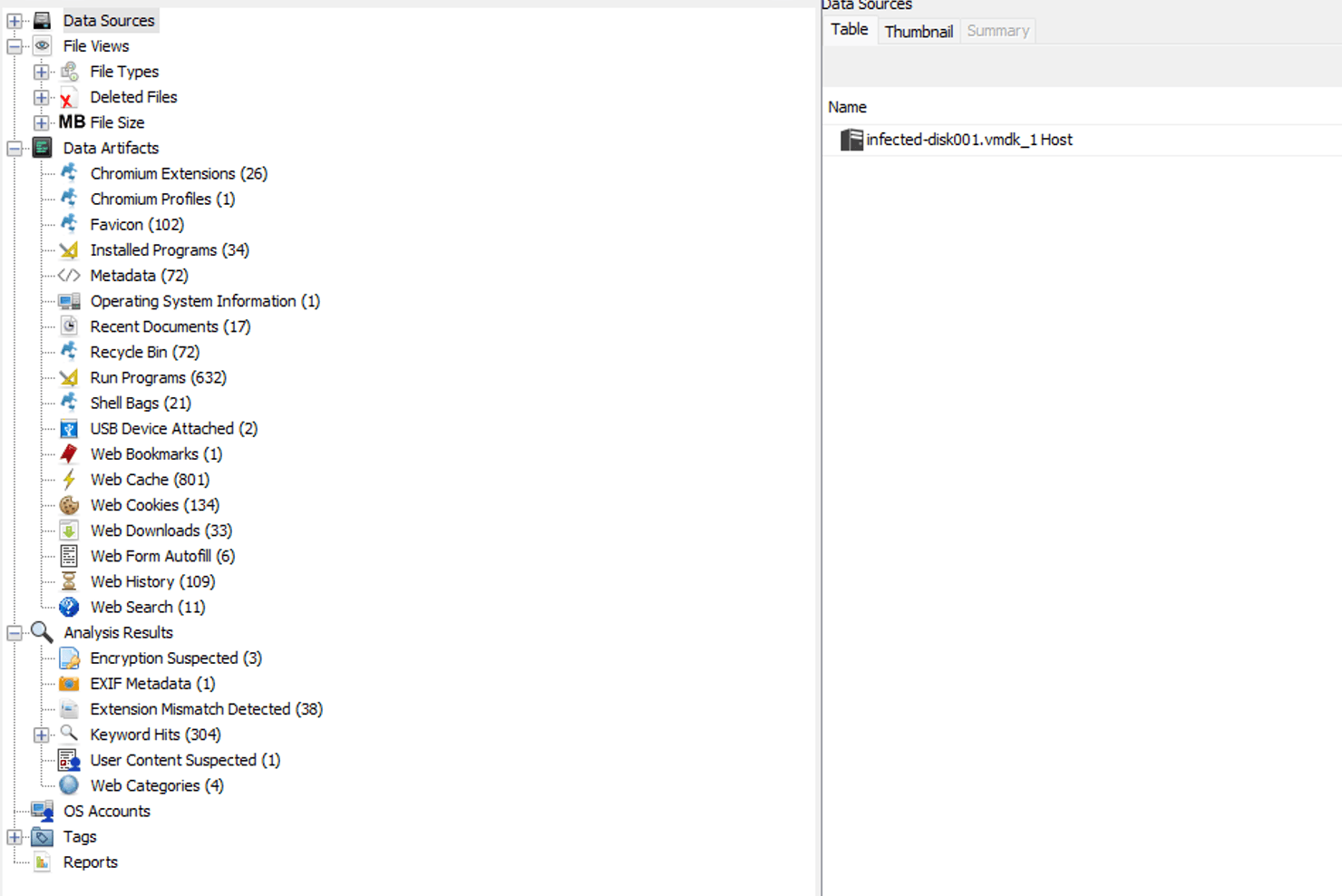Sort results by the Name column header
This screenshot has height=896, width=1342.
(x=847, y=106)
